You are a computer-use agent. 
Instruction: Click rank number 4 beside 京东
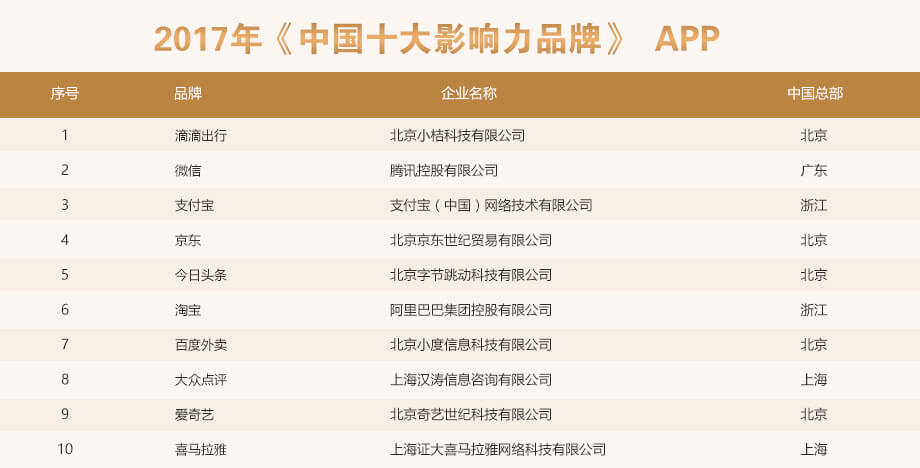coord(65,239)
